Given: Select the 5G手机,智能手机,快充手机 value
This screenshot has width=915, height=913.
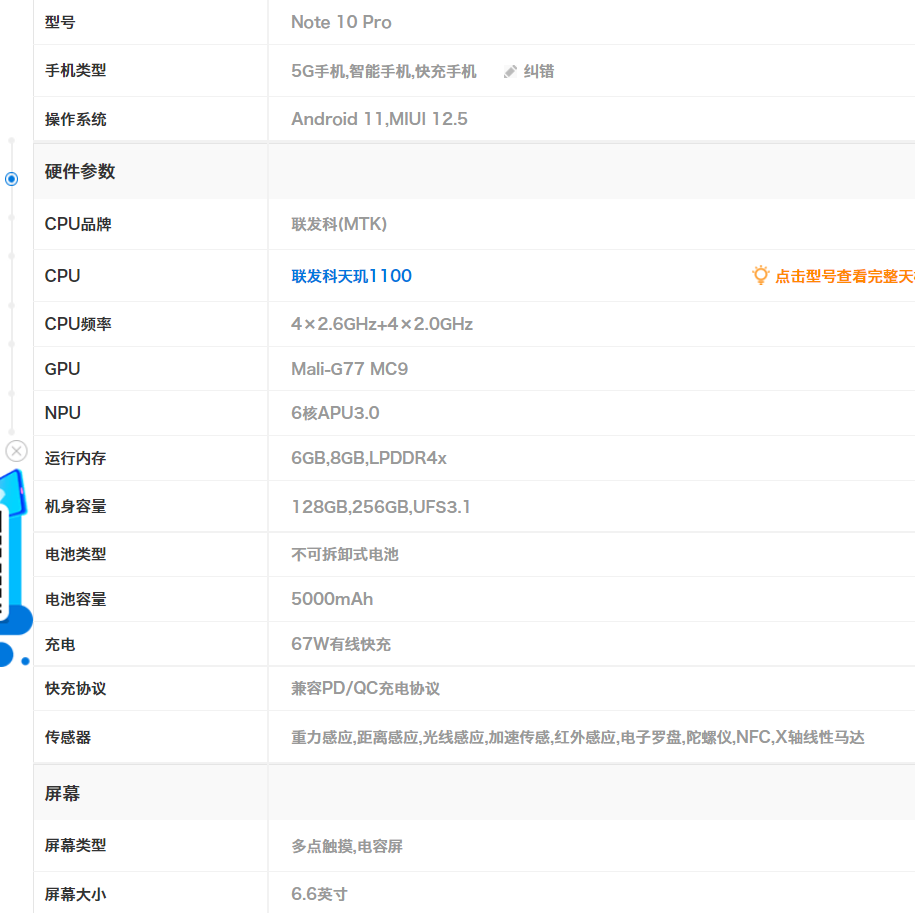Looking at the screenshot, I should 384,71.
